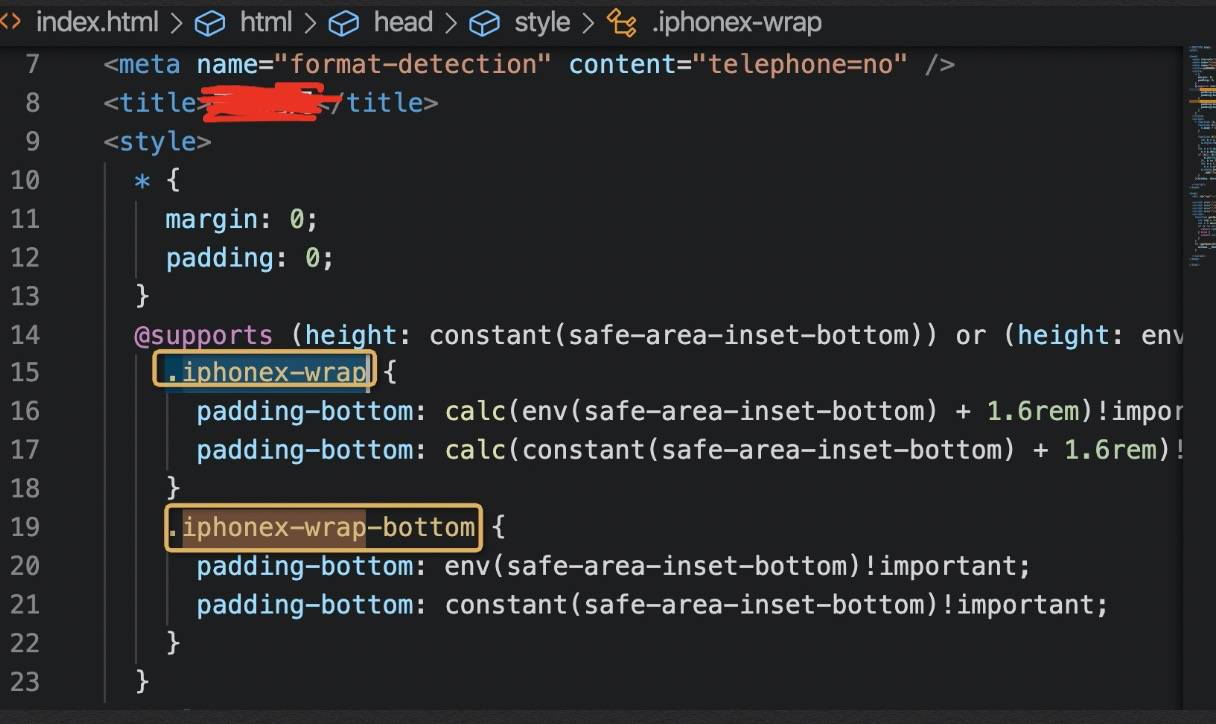Screen dimensions: 1216x724
Task: Click the chevron separator between head and style
Action: [450, 21]
